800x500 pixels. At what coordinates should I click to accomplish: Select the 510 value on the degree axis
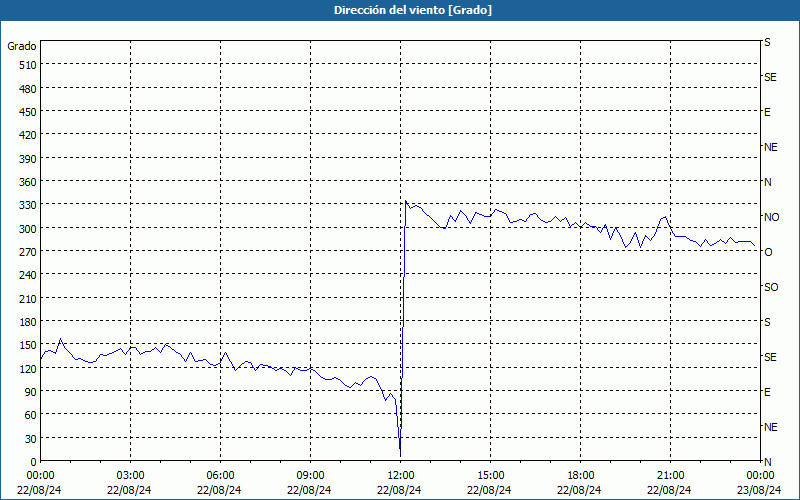pos(28,65)
